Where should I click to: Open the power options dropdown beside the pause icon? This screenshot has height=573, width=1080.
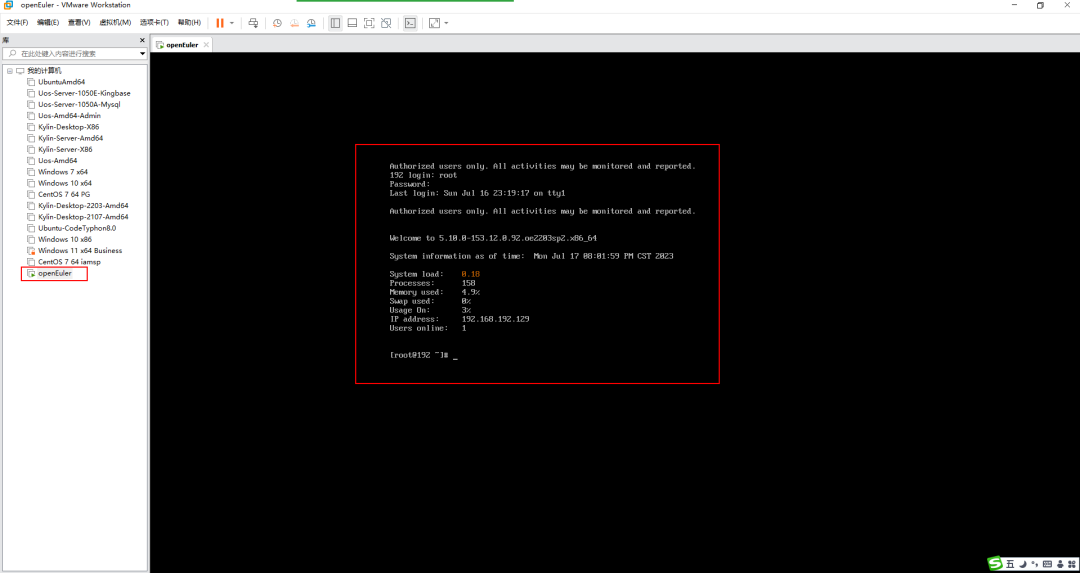click(x=232, y=23)
